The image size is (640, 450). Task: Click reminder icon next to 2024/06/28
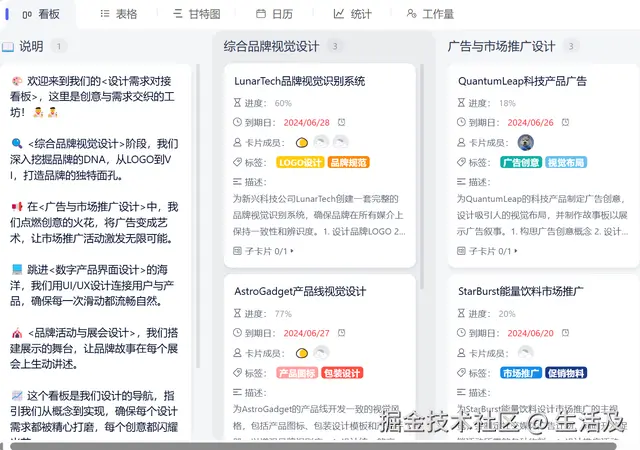click(342, 122)
